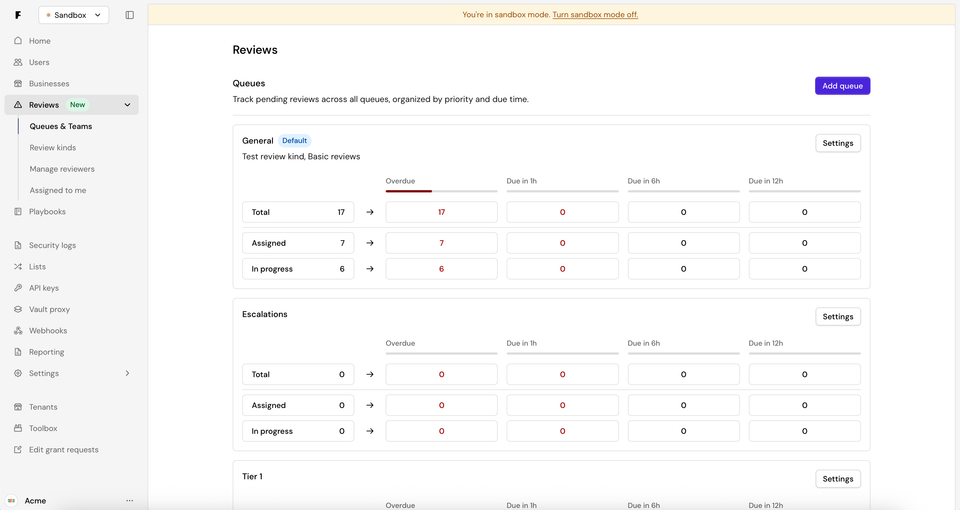Open the Acme account options ellipsis

coord(129,501)
